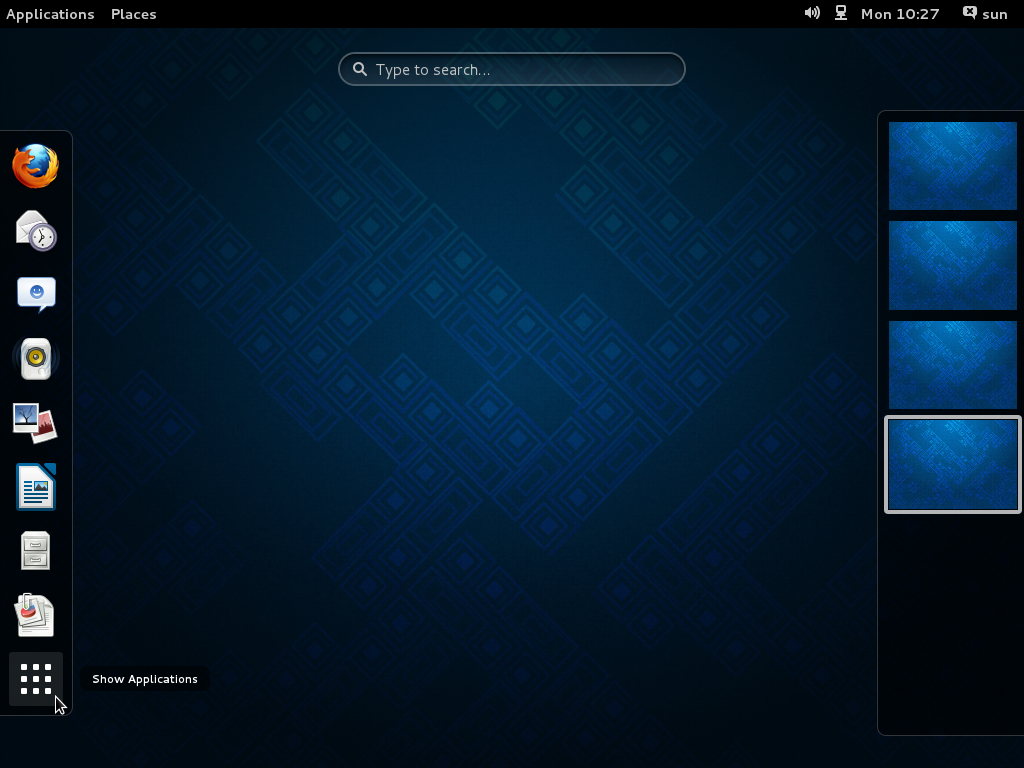Open the Shotwell photo manager

(x=35, y=422)
